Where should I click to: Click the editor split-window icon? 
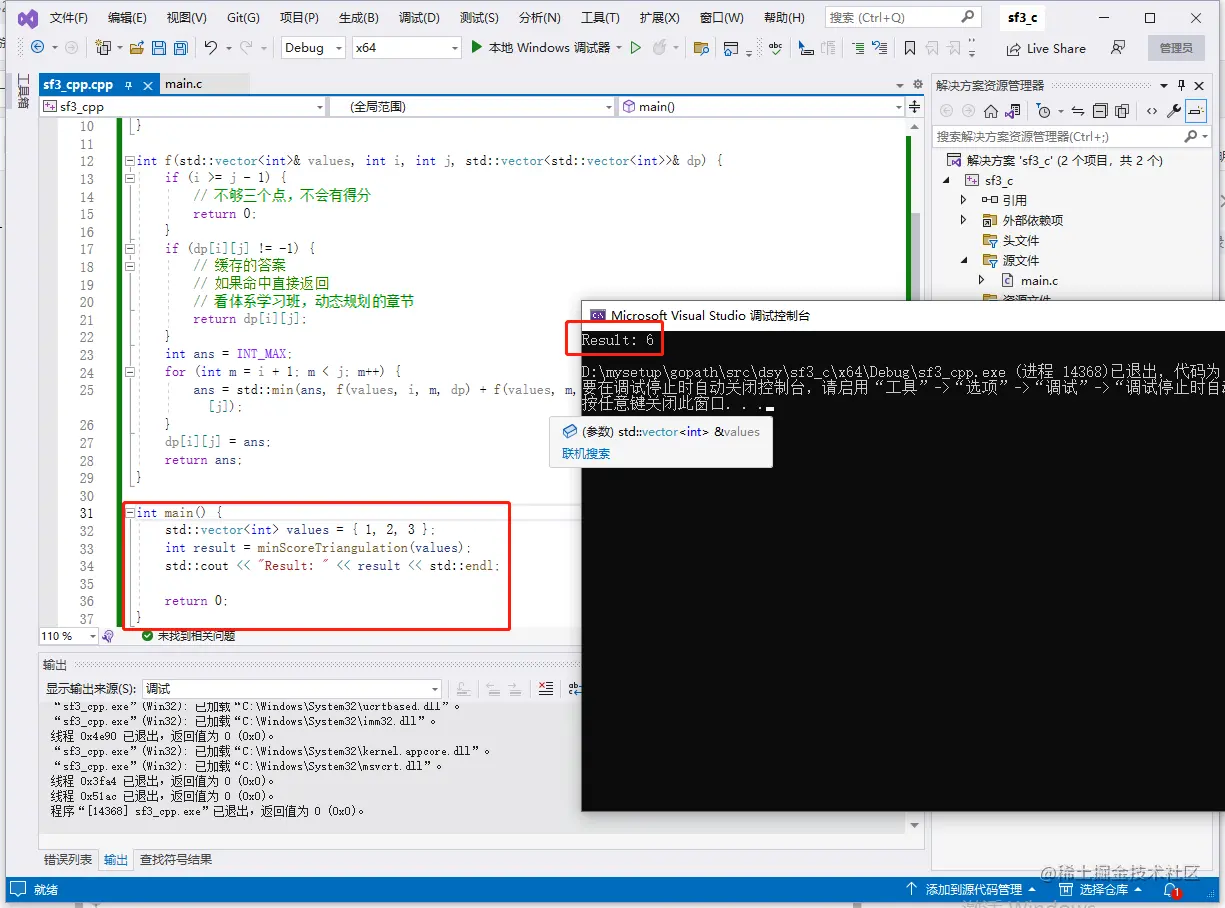(914, 107)
